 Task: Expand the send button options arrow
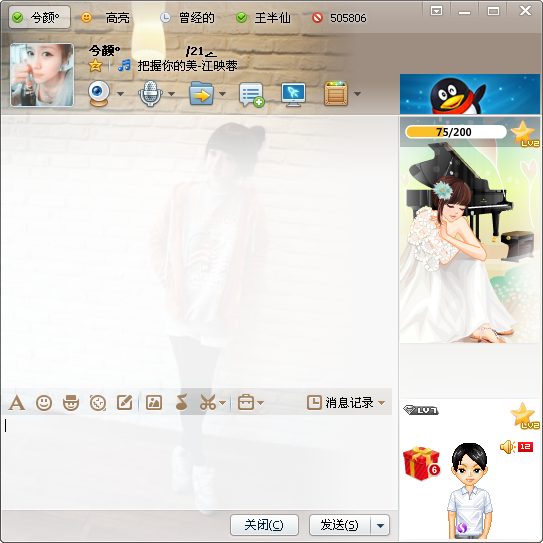point(380,525)
